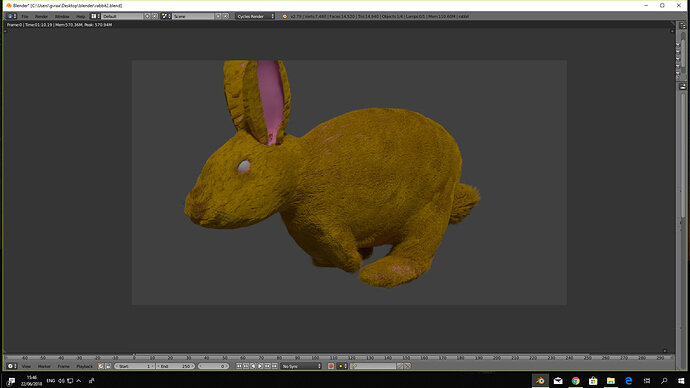
Task: Toggle use preview range clock icon
Action: [x=101, y=366]
